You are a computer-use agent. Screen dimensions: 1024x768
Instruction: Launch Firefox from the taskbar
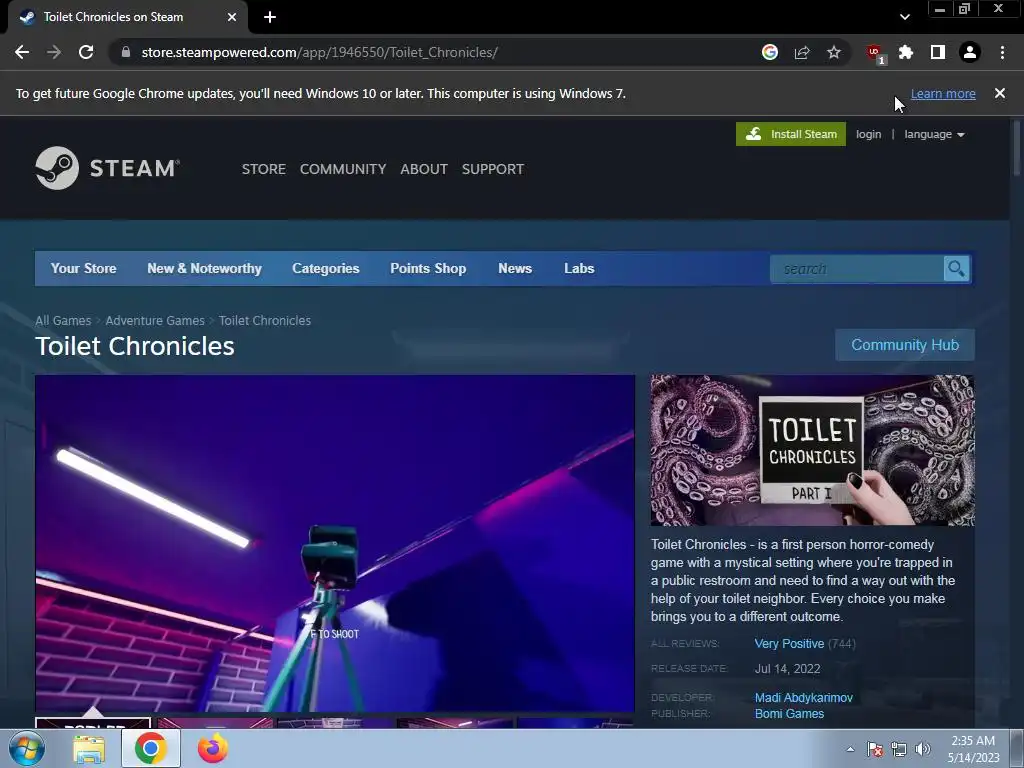213,748
